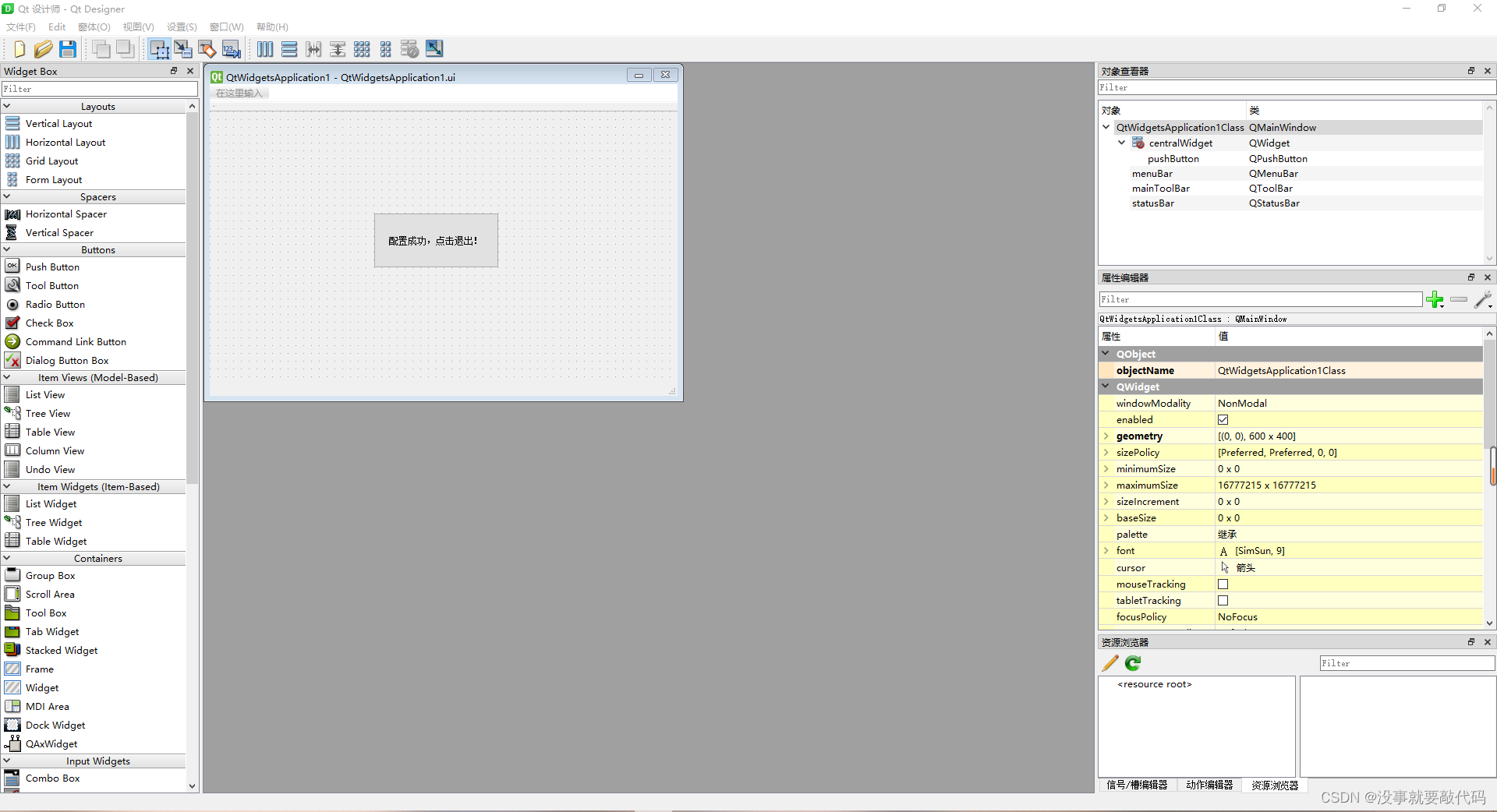The image size is (1497, 812).
Task: Open property editor wrench configure icon
Action: 1484,299
